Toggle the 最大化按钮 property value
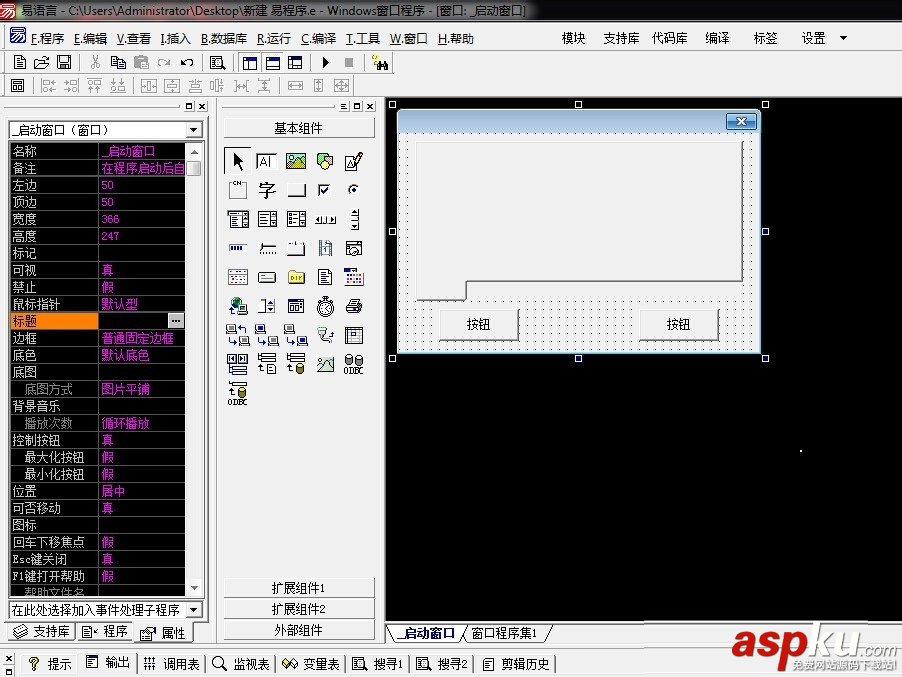The width and height of the screenshot is (902, 677). coord(142,457)
